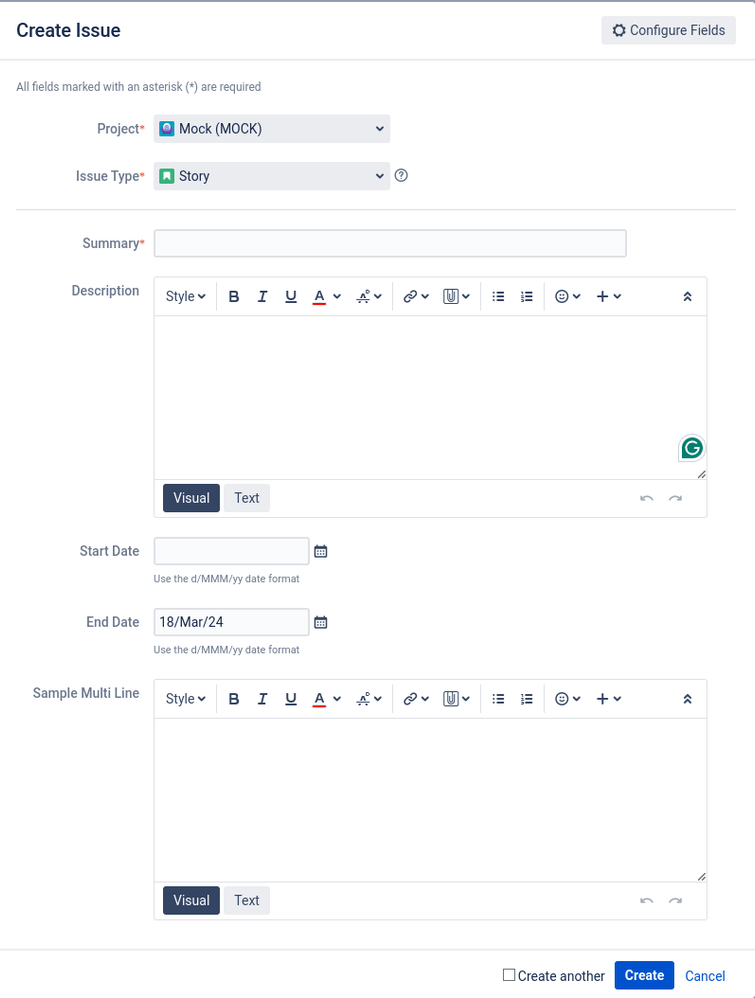Open more formatting menu in Description toolbar
This screenshot has height=998, width=755.
tap(369, 297)
